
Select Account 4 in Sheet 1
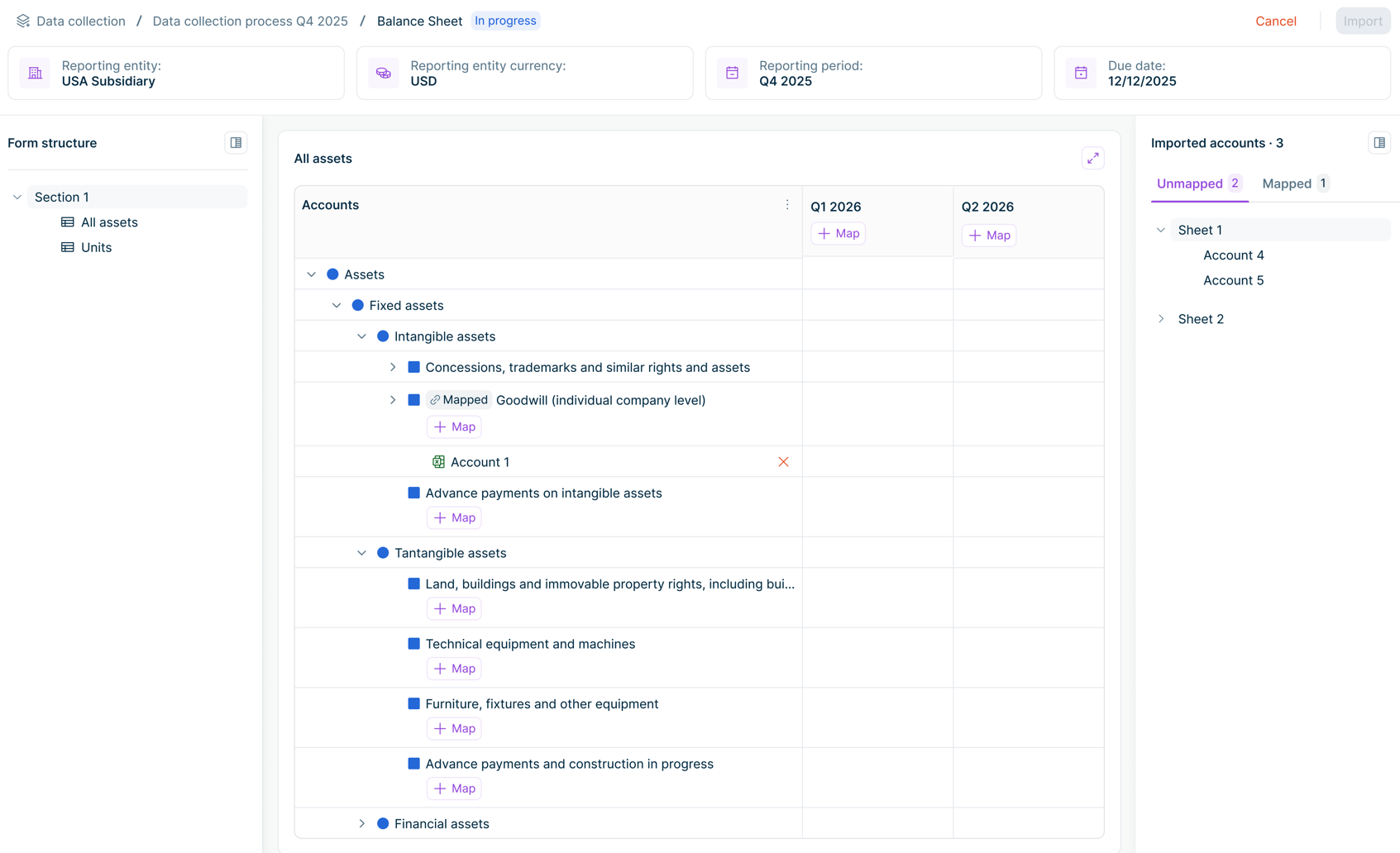tap(1233, 255)
